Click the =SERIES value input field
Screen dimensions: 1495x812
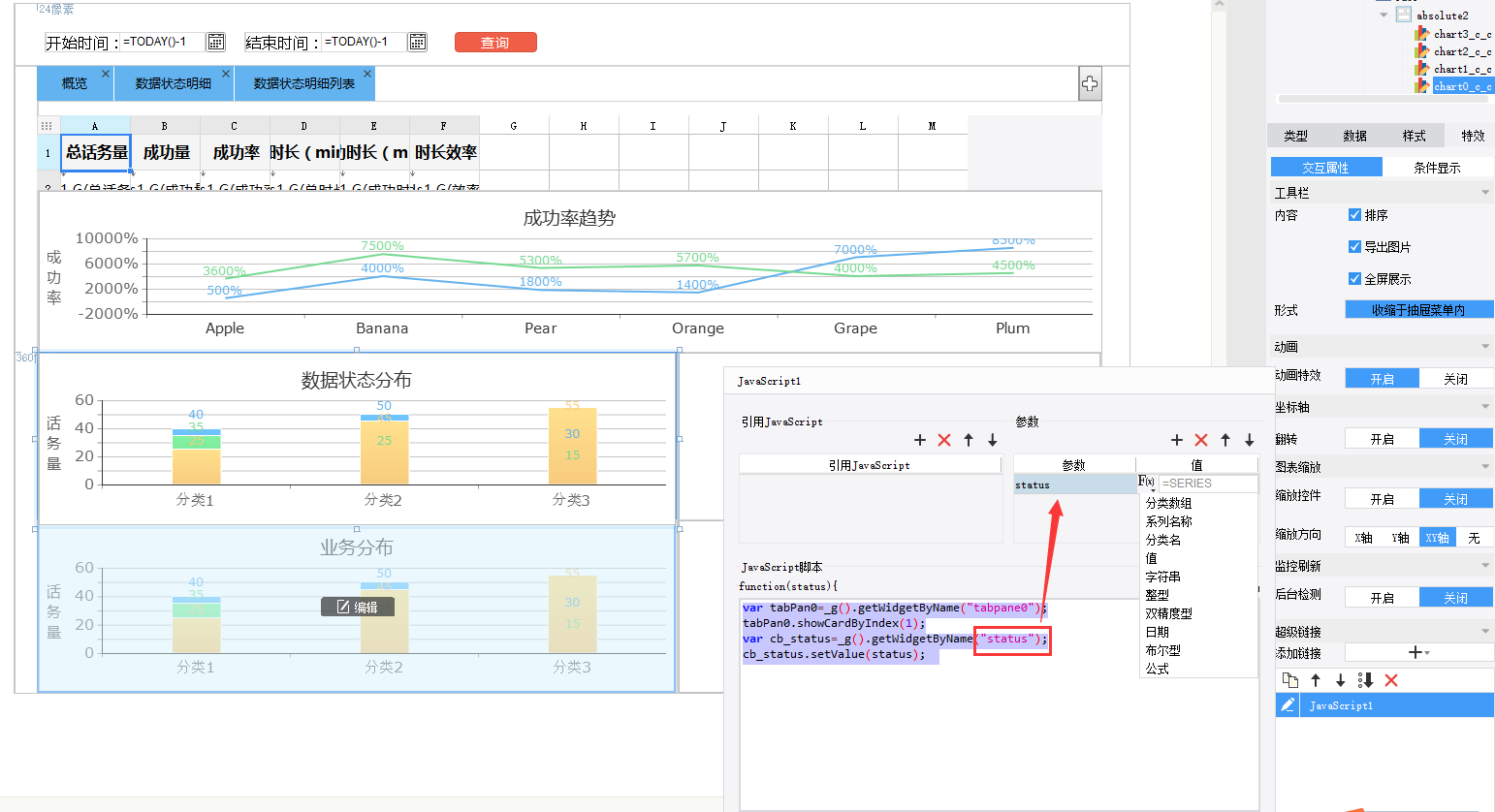tap(1208, 483)
